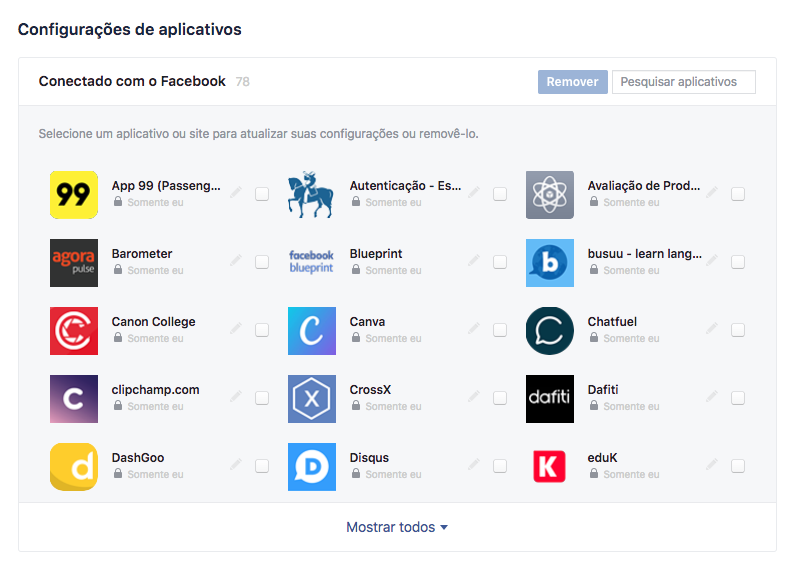Click the app count '78' text

[243, 82]
